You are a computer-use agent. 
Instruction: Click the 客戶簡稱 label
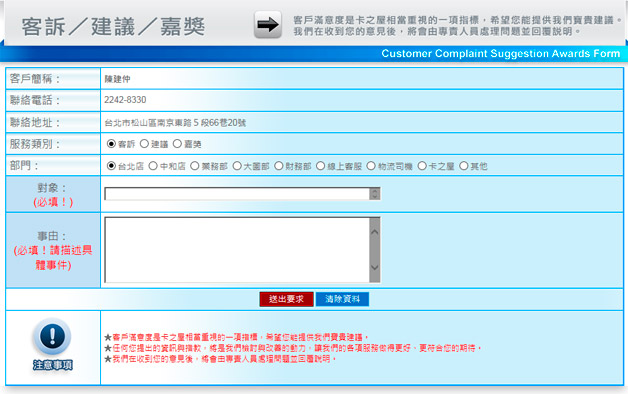coord(35,78)
